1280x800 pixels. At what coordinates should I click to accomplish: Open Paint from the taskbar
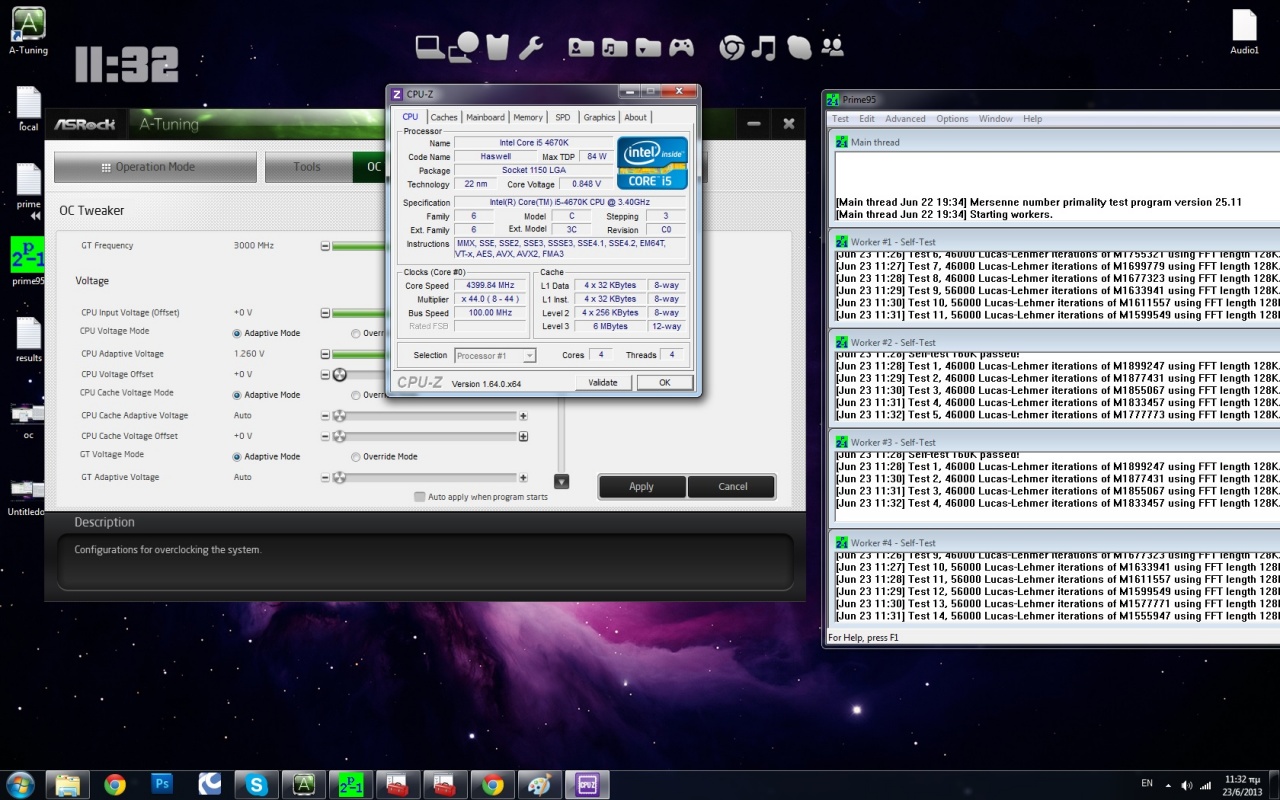[539, 785]
